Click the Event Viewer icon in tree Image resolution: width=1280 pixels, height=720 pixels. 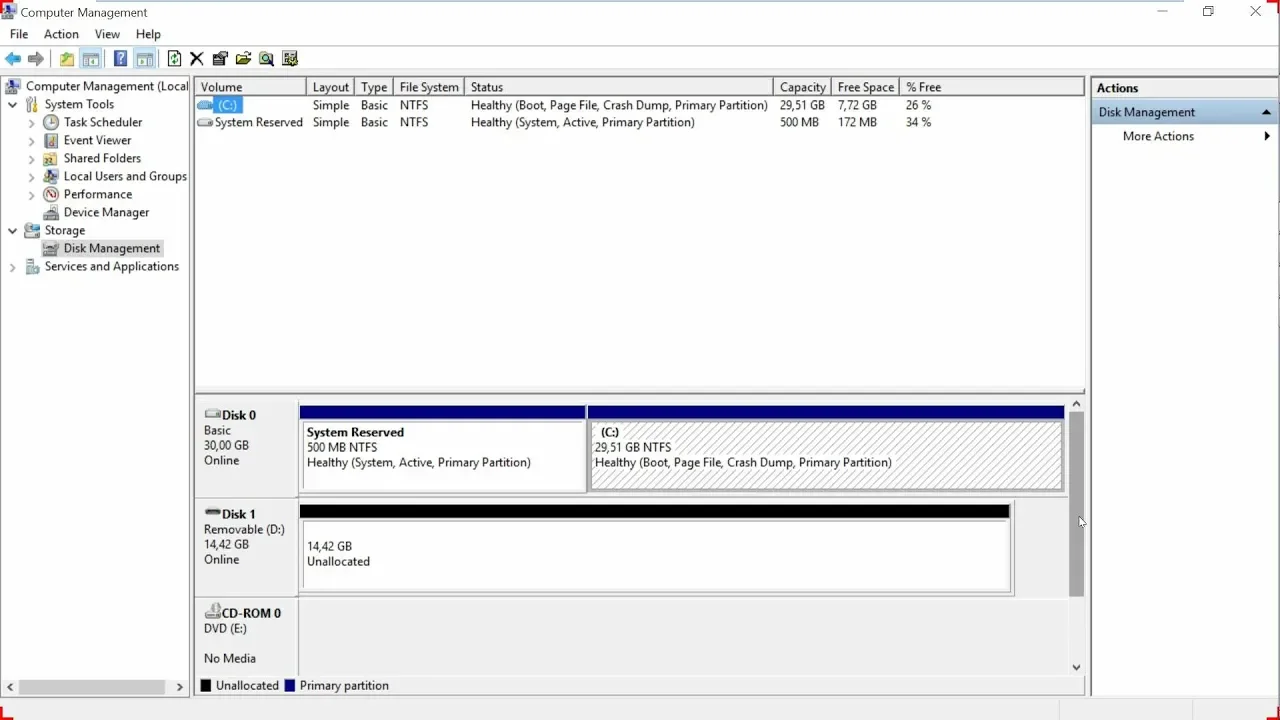pyautogui.click(x=51, y=140)
